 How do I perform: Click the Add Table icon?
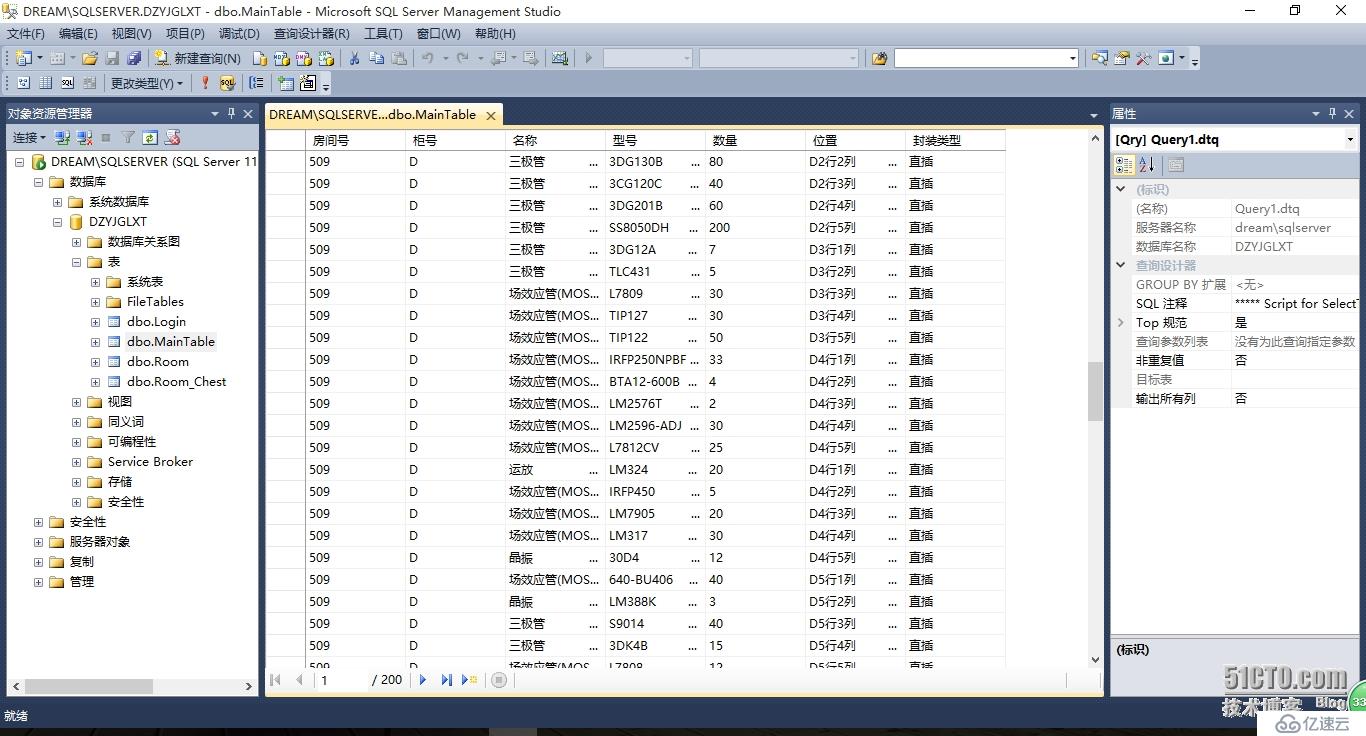click(286, 83)
